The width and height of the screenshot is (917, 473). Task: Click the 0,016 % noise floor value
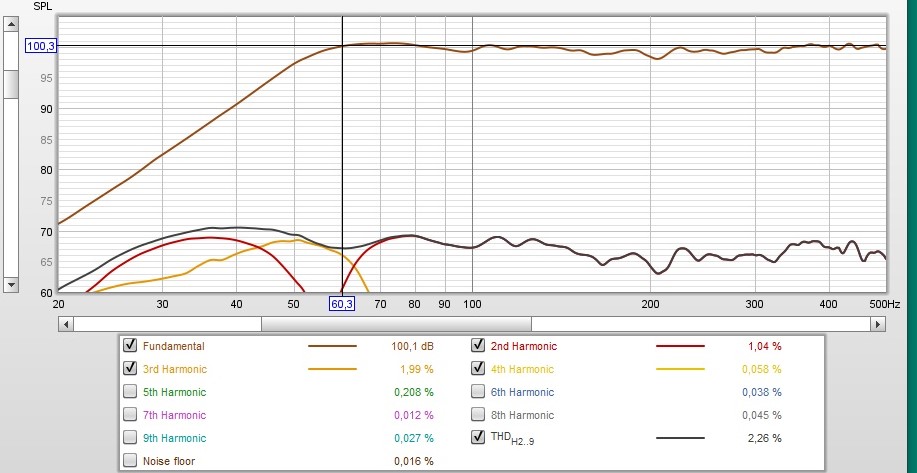click(413, 461)
